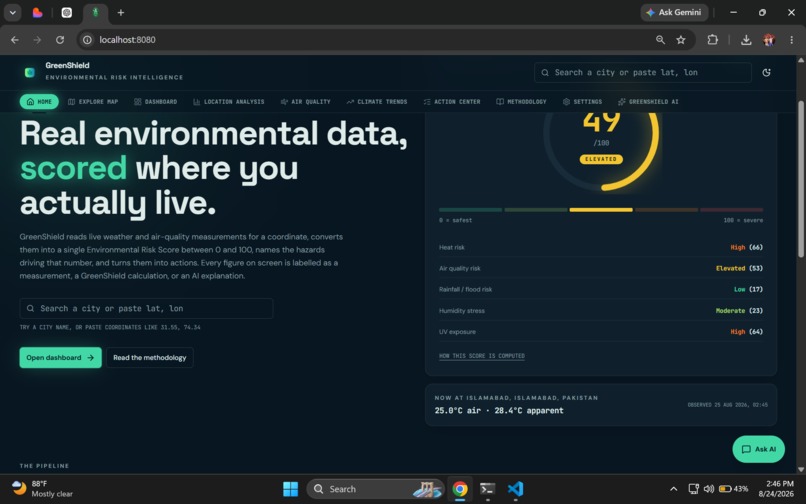Open the Home nav tab
Viewport: 806px width, 504px height.
pyautogui.click(x=39, y=102)
